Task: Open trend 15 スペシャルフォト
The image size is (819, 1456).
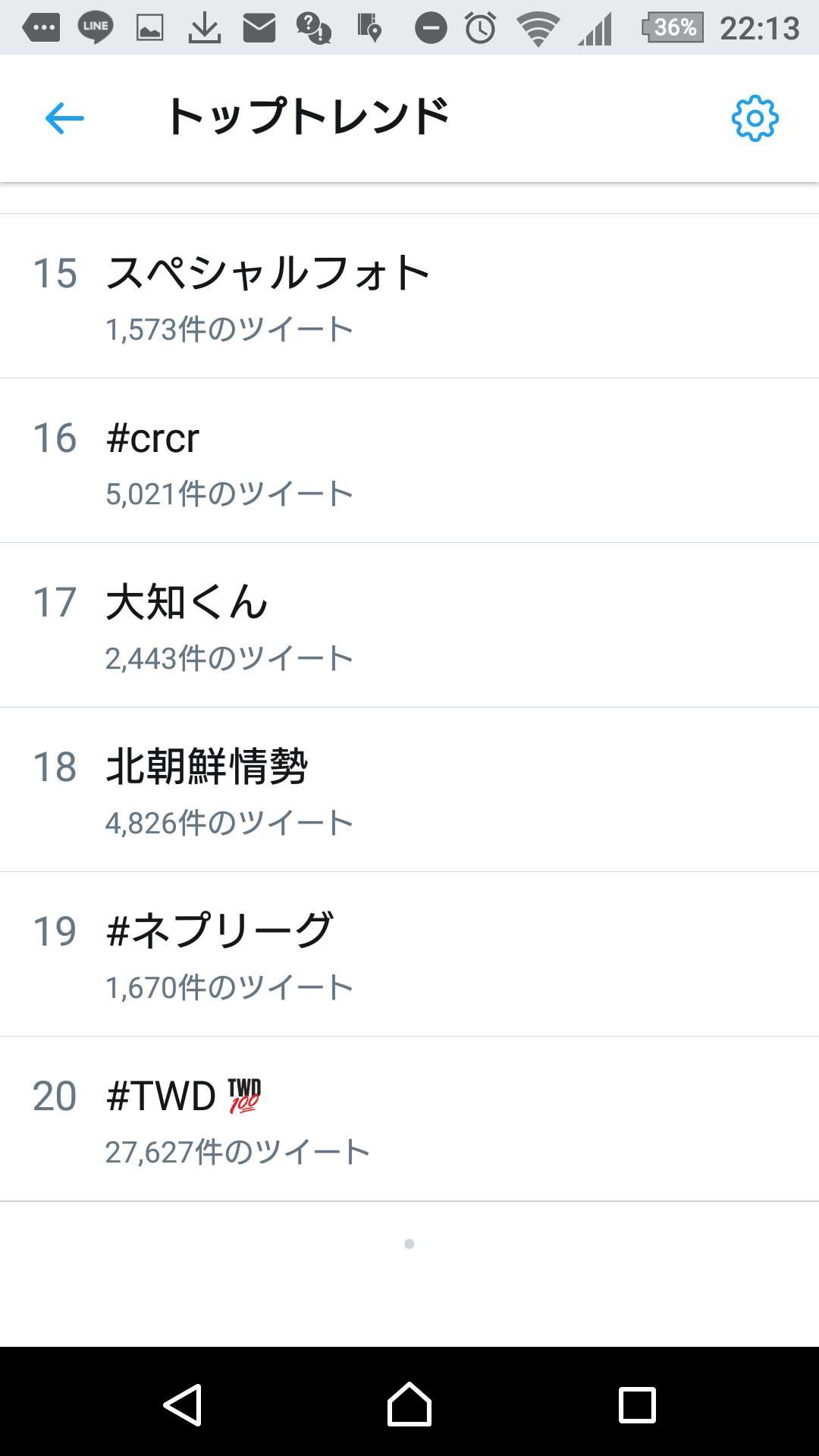Action: (x=409, y=296)
